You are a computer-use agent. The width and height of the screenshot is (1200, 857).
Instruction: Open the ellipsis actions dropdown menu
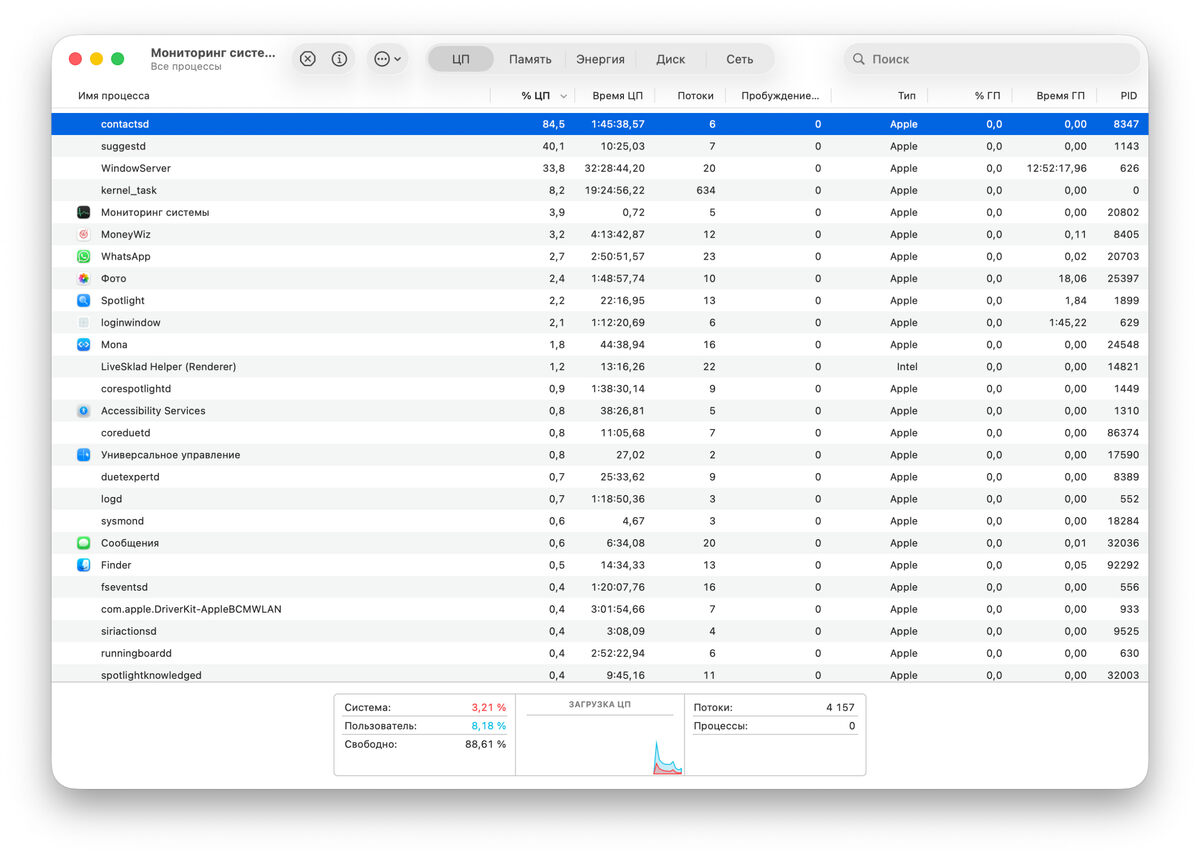(388, 59)
